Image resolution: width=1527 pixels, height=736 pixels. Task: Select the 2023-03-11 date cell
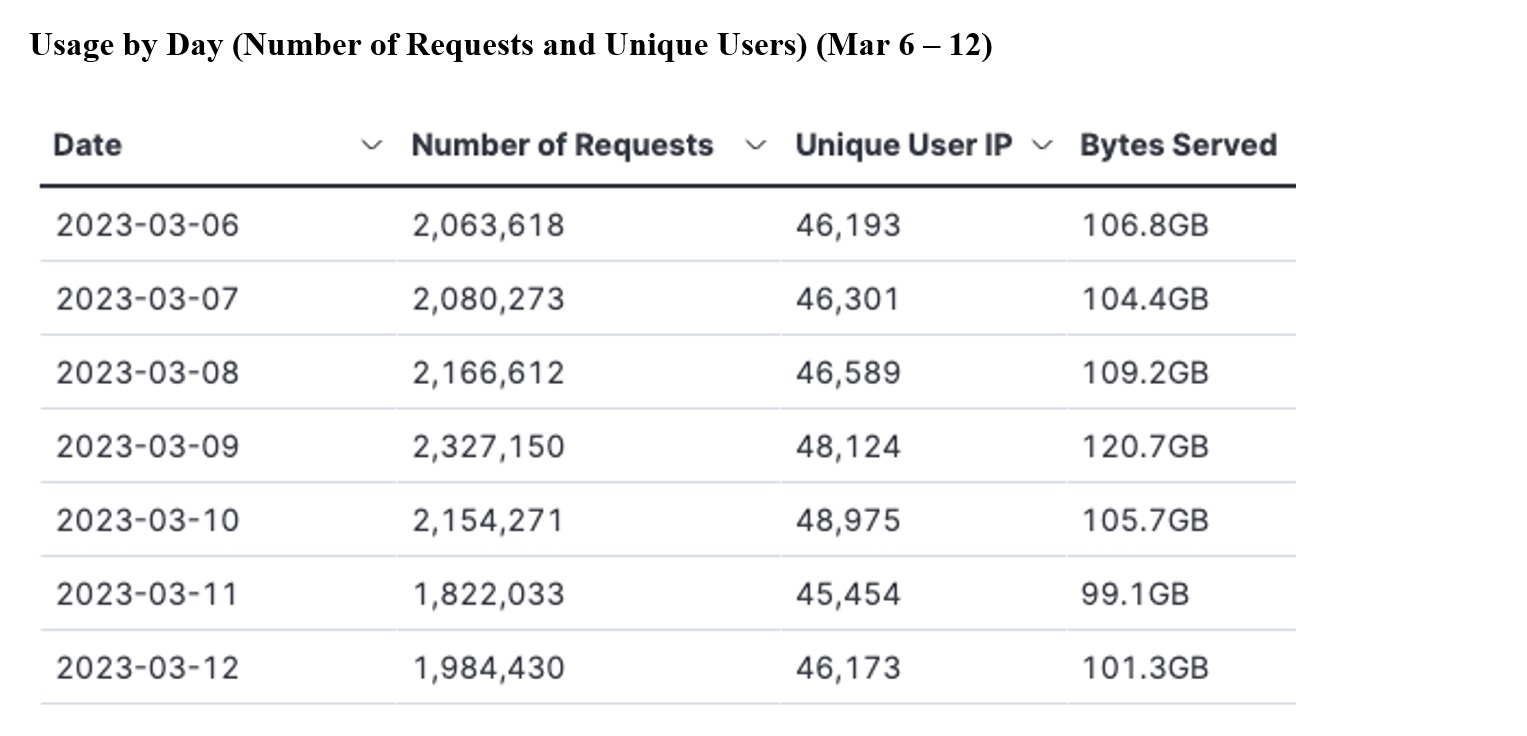148,594
